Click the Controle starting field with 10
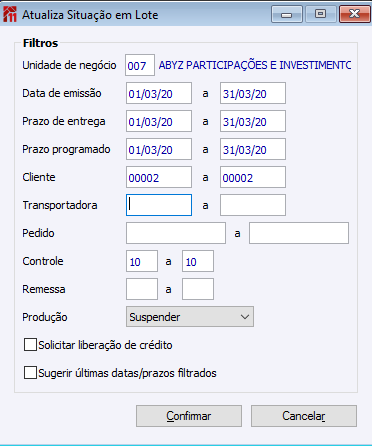This screenshot has height=446, width=372. point(142,261)
